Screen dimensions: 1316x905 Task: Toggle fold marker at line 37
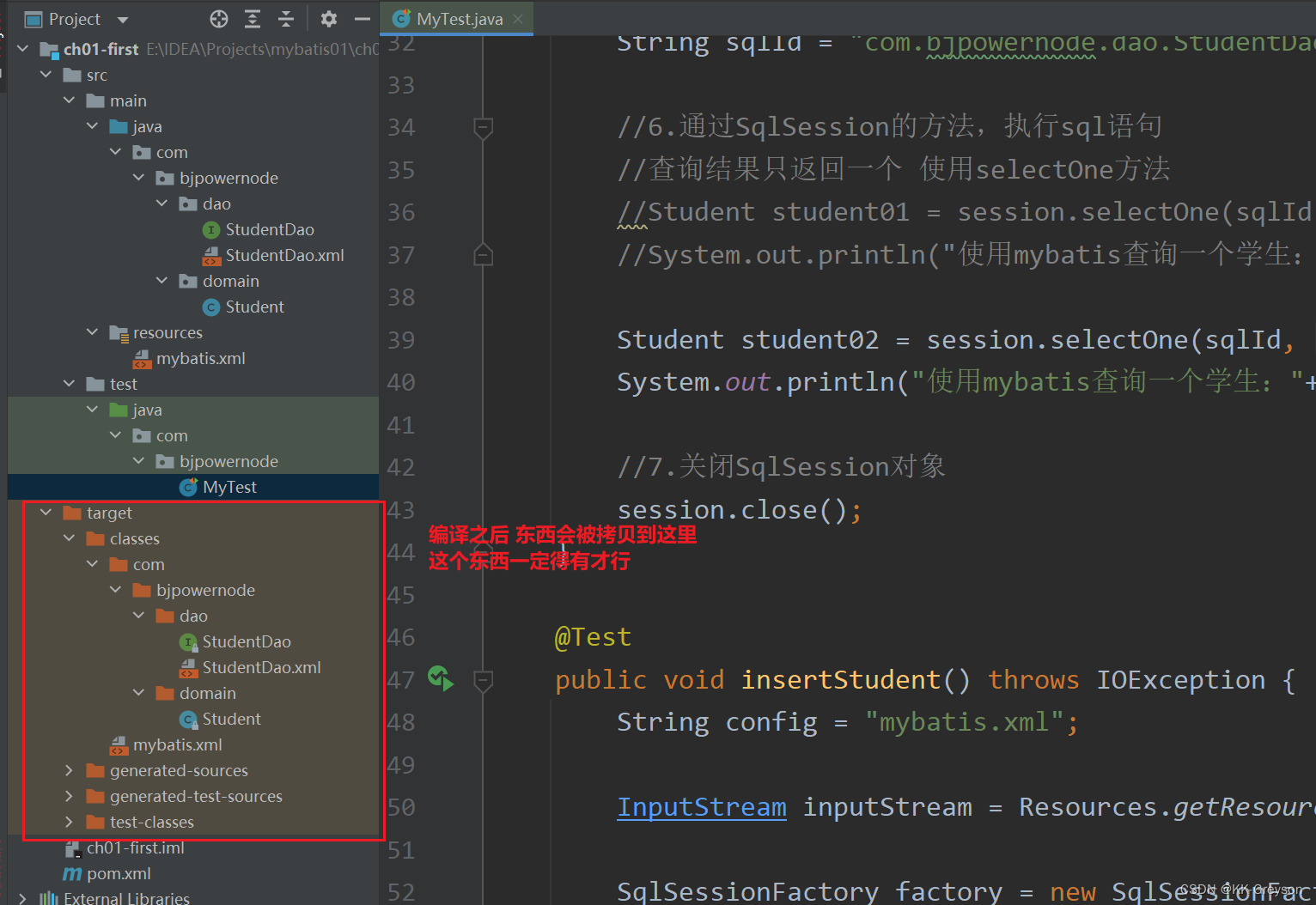483,255
